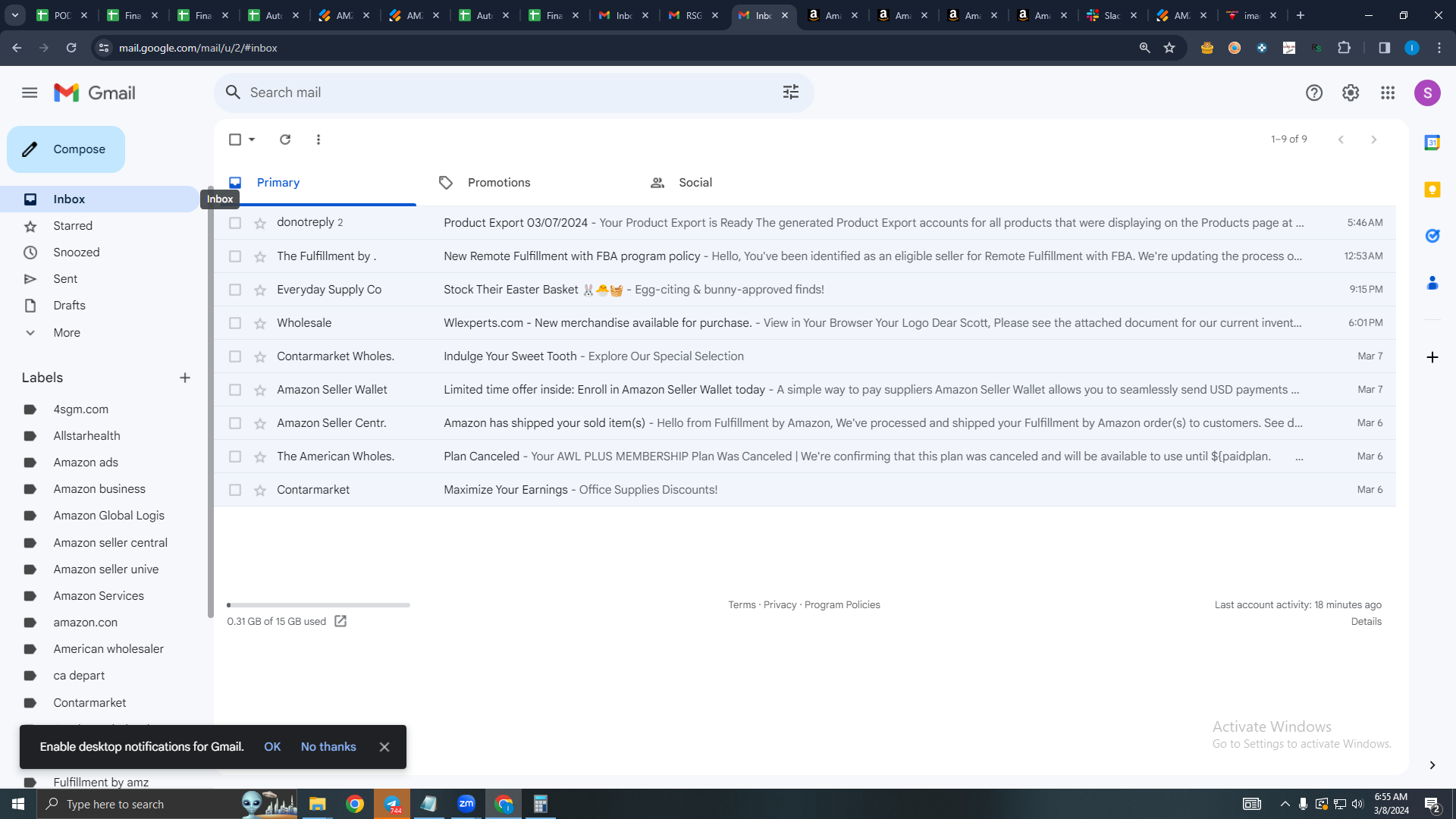Viewport: 1456px width, 819px height.
Task: Open the Gmail main menu hamburger
Action: 30,93
